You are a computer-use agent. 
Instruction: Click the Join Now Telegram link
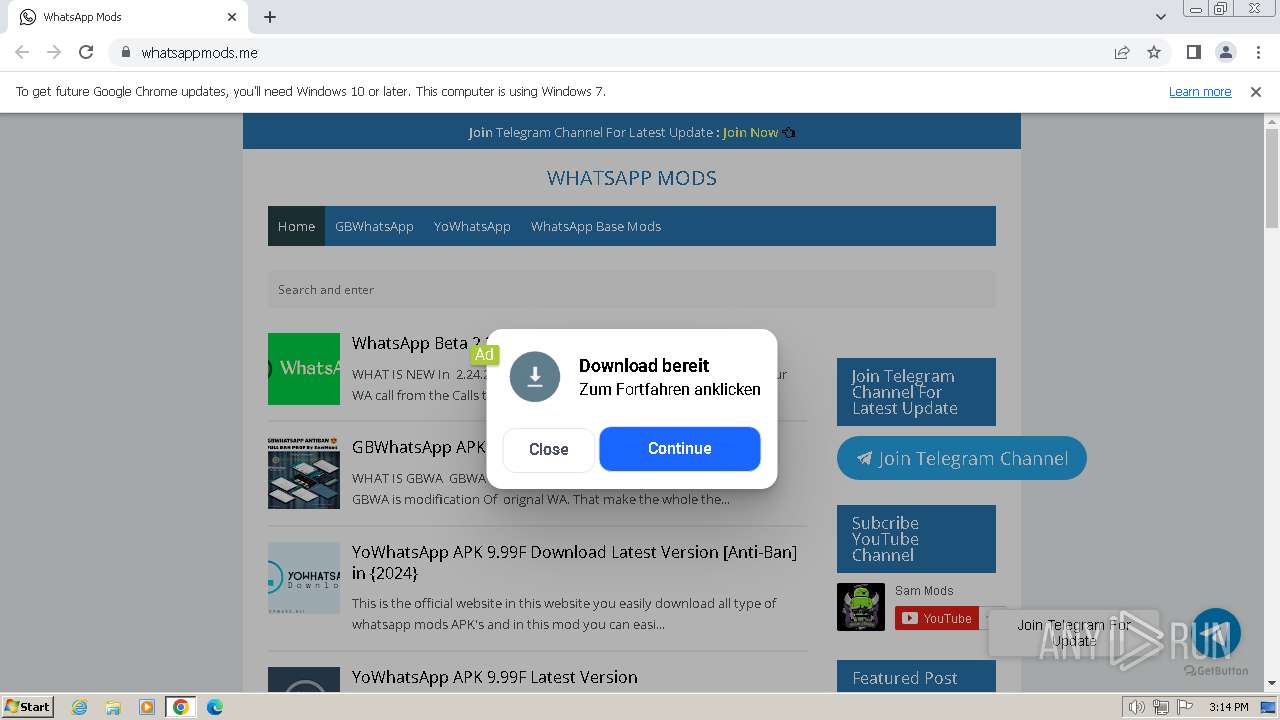pyautogui.click(x=750, y=132)
